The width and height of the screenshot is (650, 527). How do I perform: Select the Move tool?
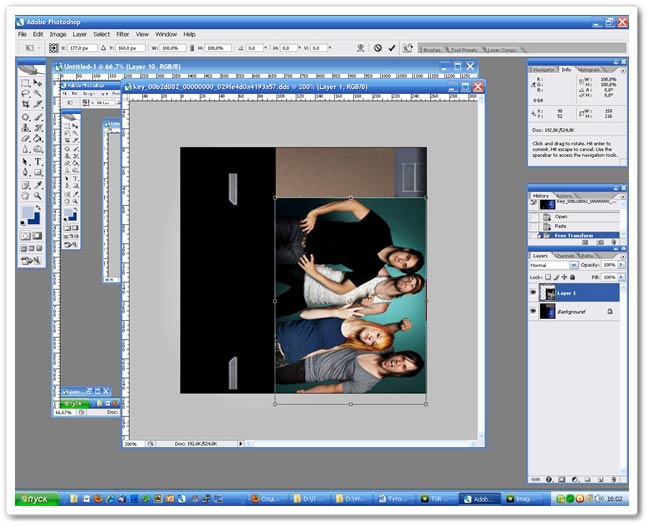(x=38, y=82)
